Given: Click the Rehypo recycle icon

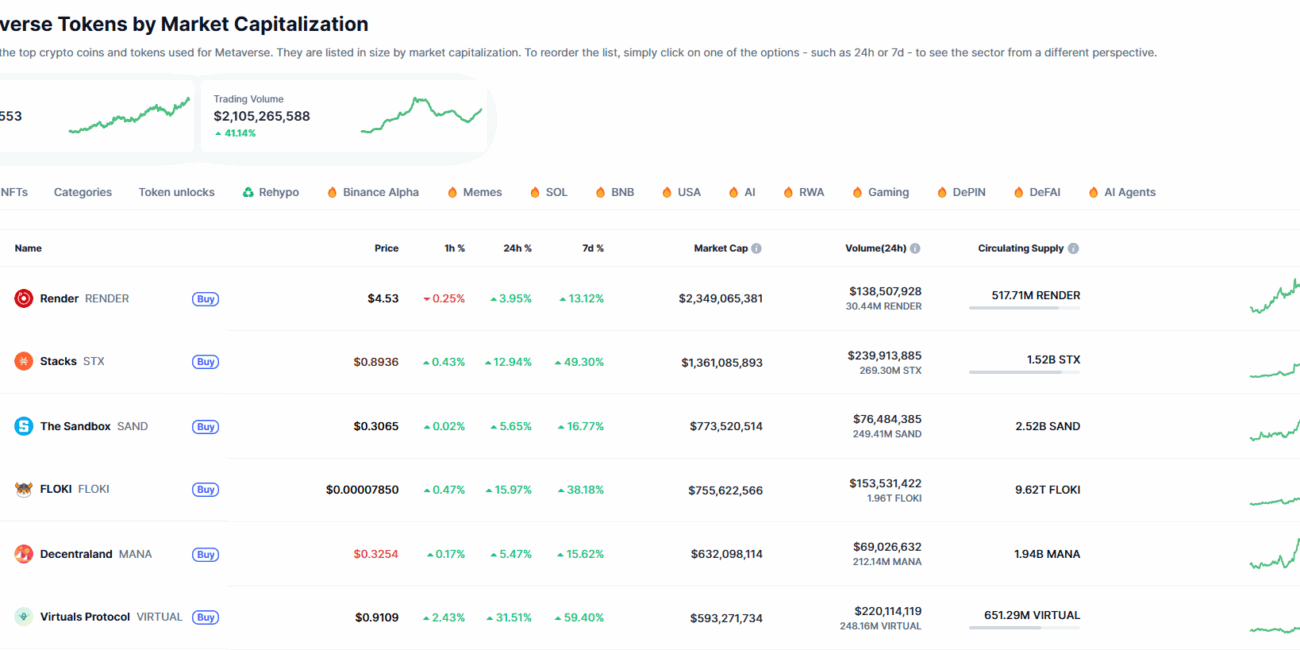Looking at the screenshot, I should pos(248,192).
